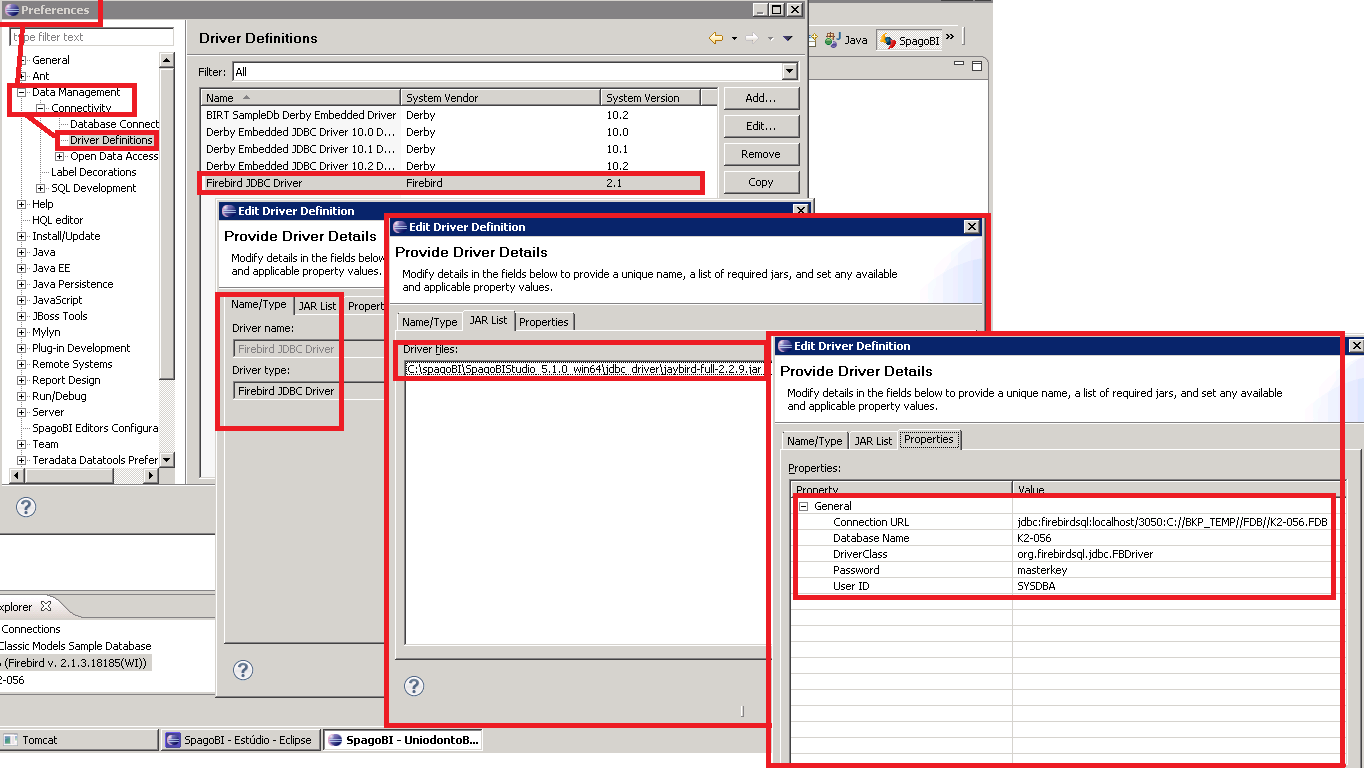Click the Connection URL value cell
The image size is (1364, 768).
pyautogui.click(x=1172, y=522)
